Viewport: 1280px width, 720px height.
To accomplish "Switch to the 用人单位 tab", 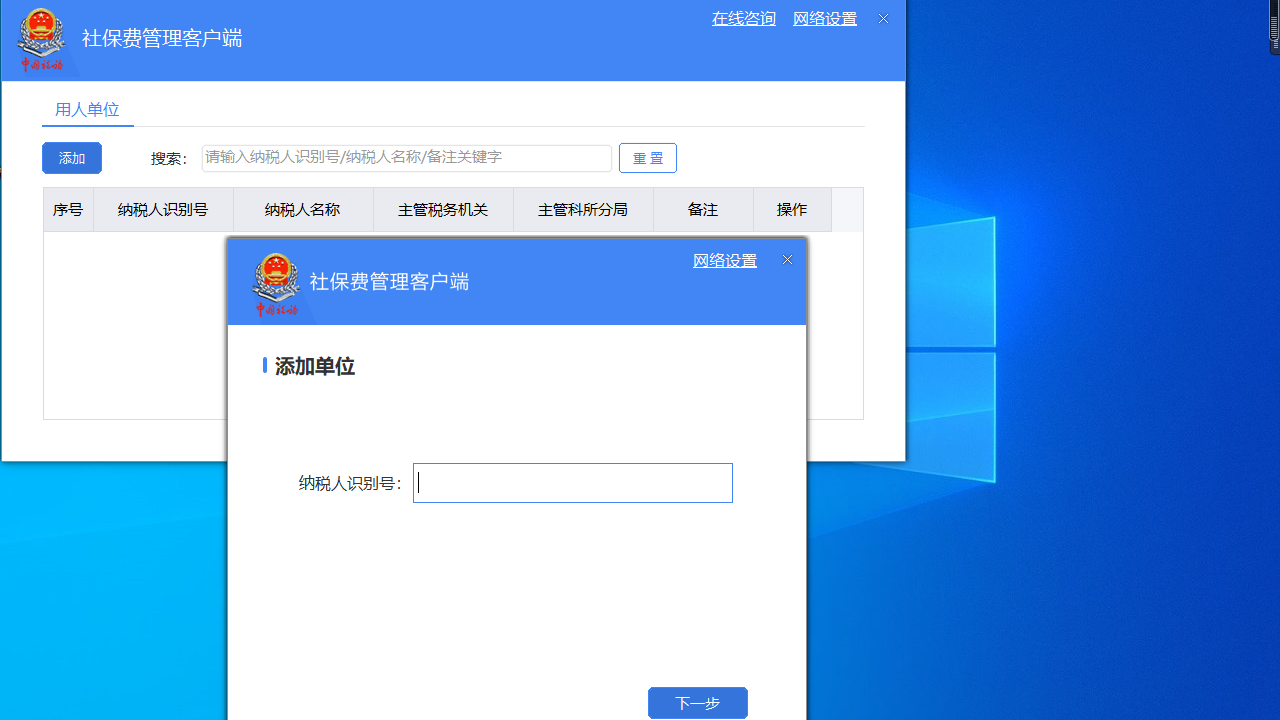I will tap(87, 109).
